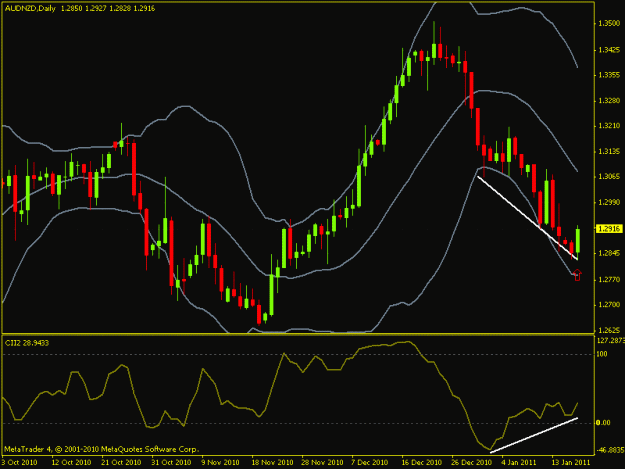Screen dimensions: 625x469
Task: Click the red up-arrow marker on chart
Action: click(x=577, y=275)
